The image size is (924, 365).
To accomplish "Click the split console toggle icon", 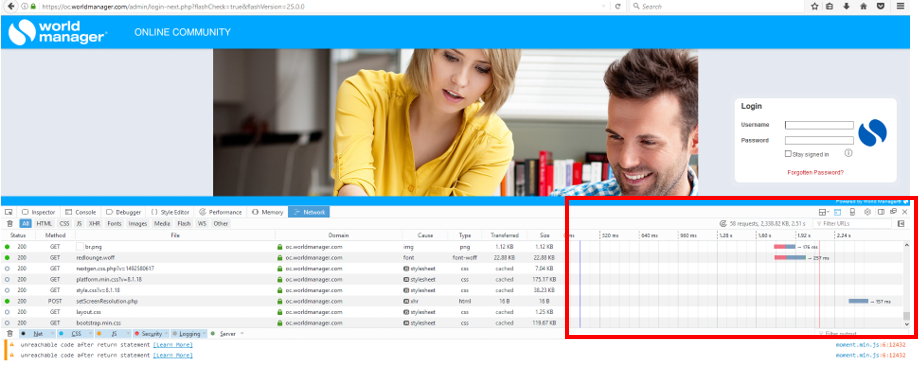I will pyautogui.click(x=837, y=212).
